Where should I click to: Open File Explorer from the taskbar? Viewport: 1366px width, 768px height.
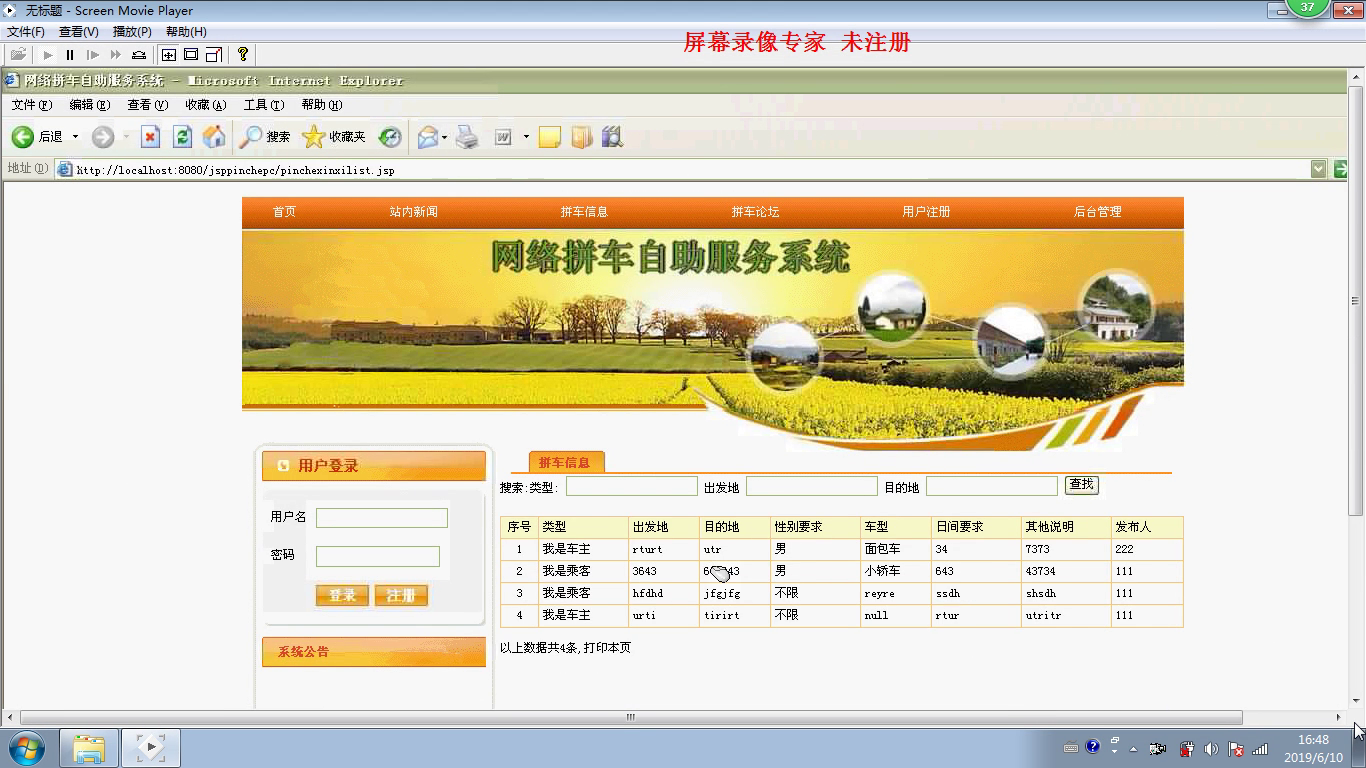89,748
